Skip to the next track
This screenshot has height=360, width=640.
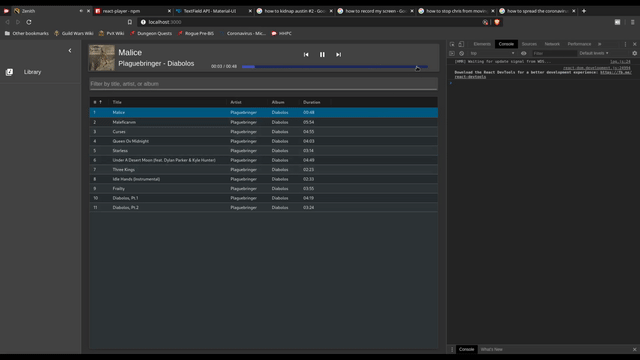point(338,54)
